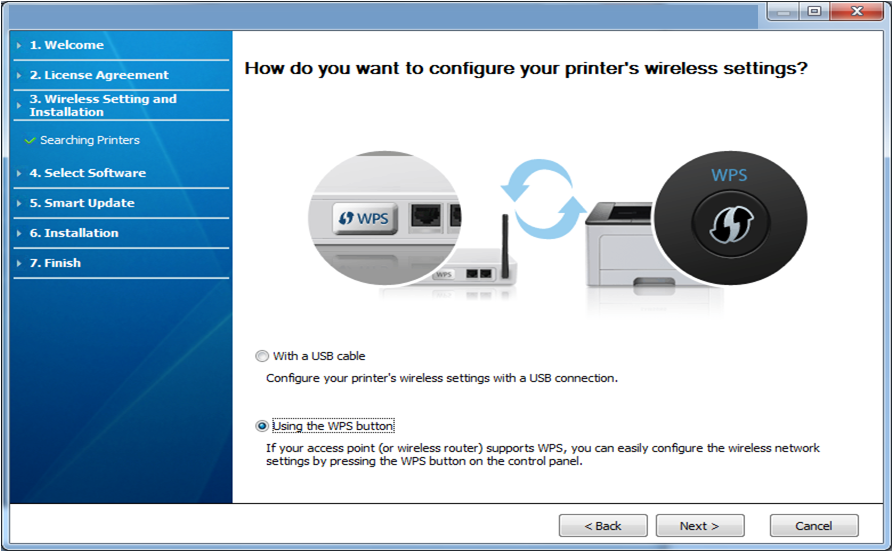Click the green checkmark beside Searching Printers

[30, 141]
